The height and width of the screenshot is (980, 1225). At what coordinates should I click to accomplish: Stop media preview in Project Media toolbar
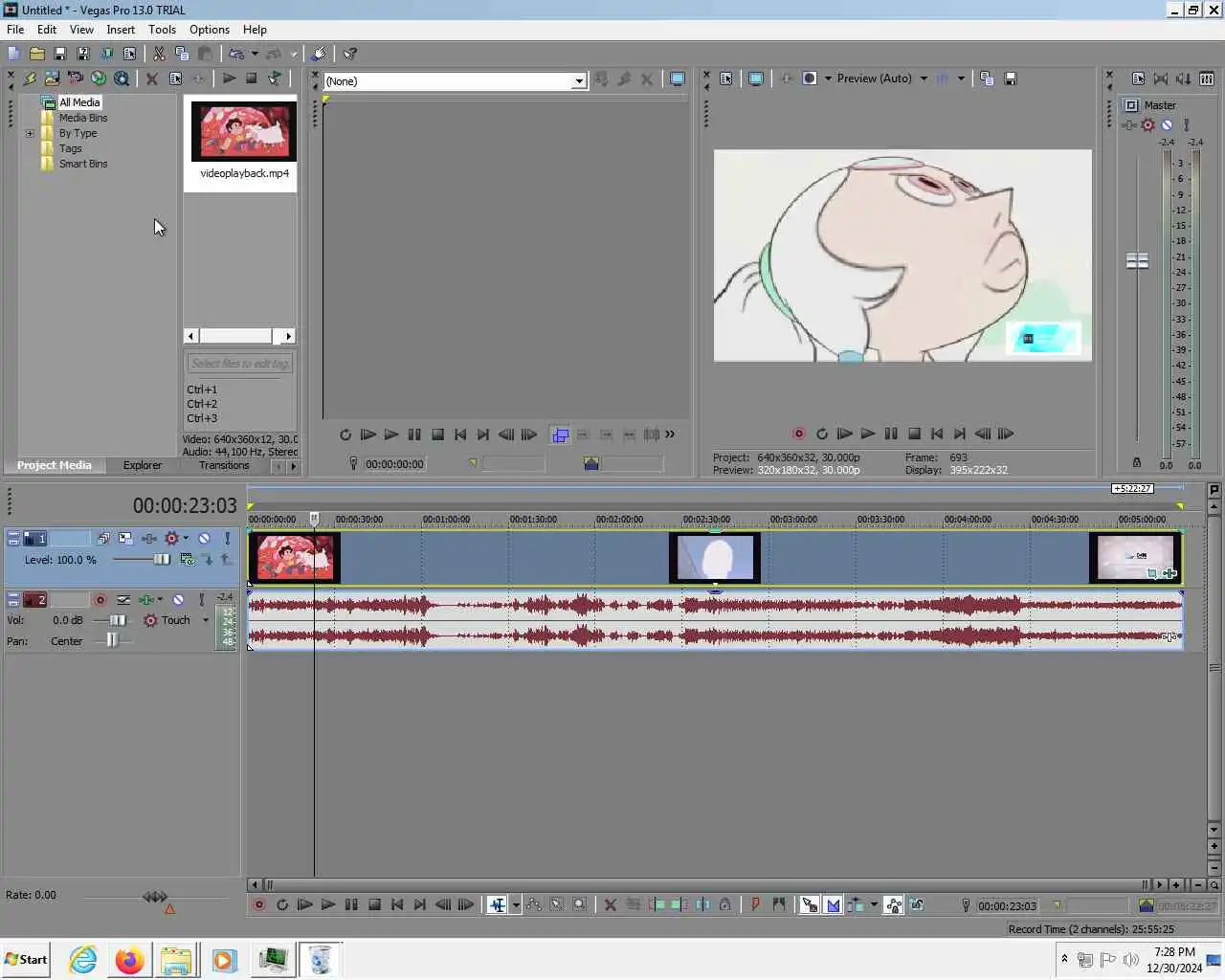[251, 78]
